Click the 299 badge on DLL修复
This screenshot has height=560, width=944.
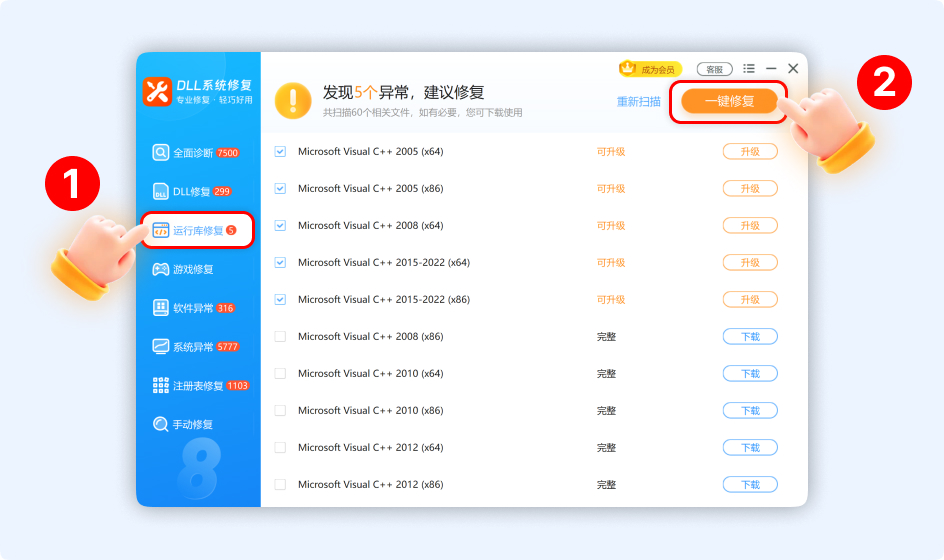222,191
